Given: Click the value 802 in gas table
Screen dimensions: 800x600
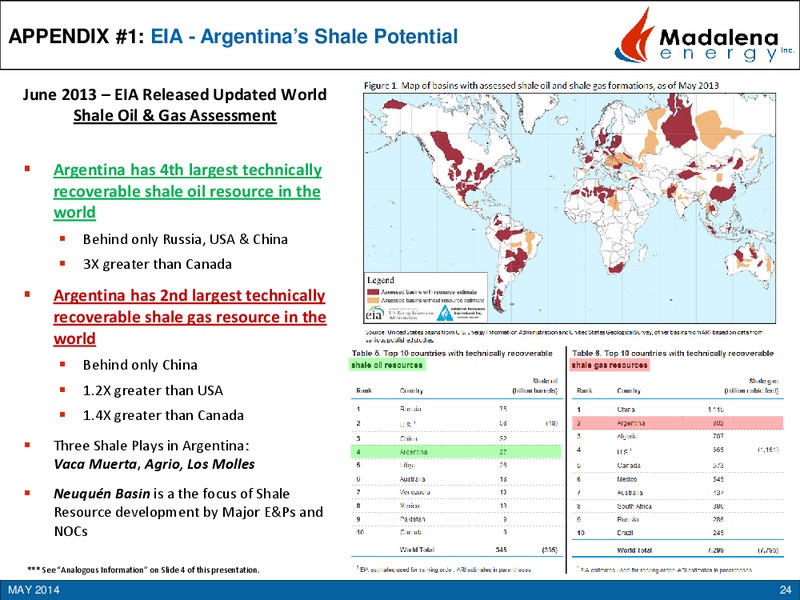Looking at the screenshot, I should click(x=718, y=423).
